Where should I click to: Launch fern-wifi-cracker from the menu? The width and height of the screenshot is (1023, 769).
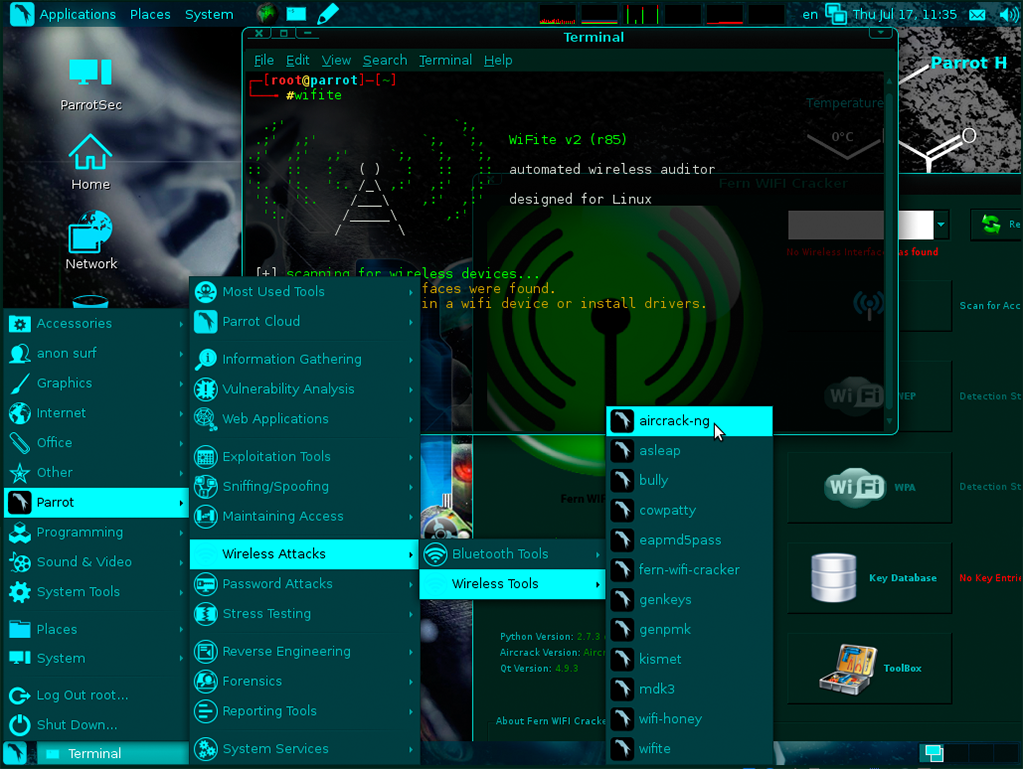tap(690, 570)
